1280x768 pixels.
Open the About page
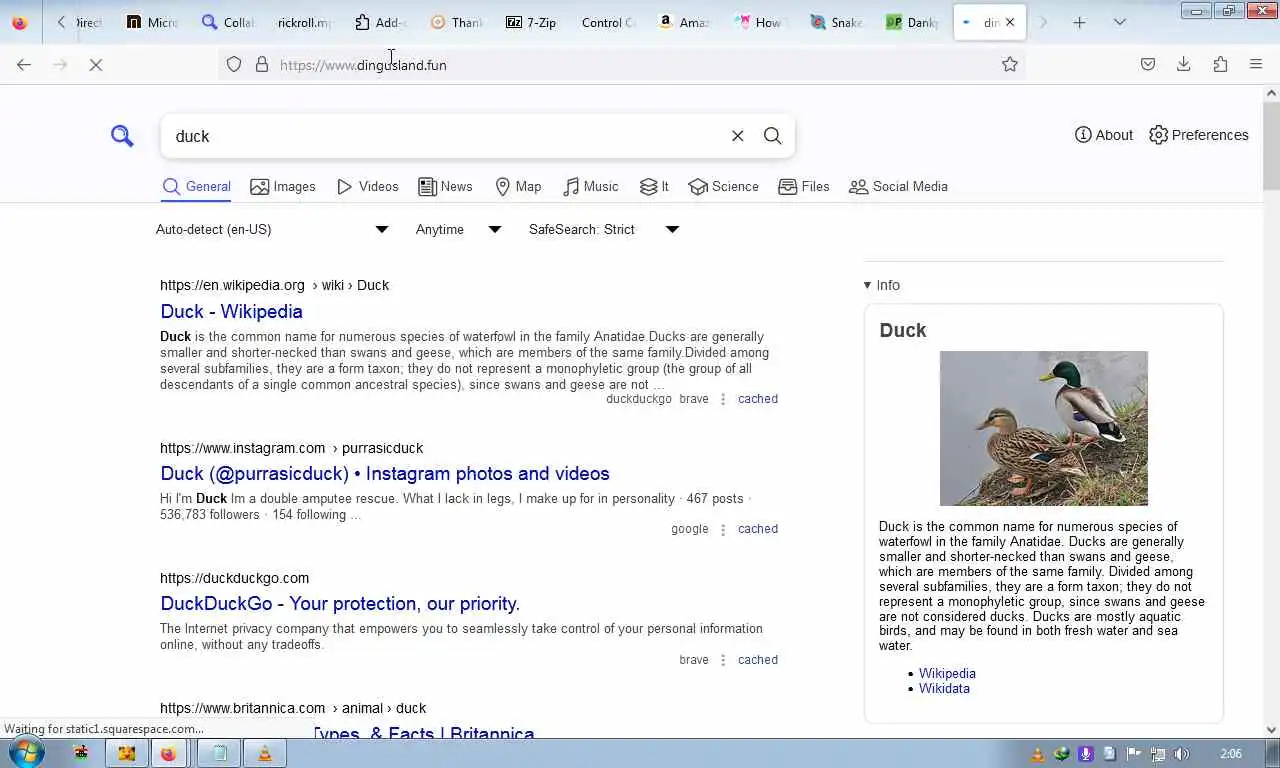point(1104,135)
